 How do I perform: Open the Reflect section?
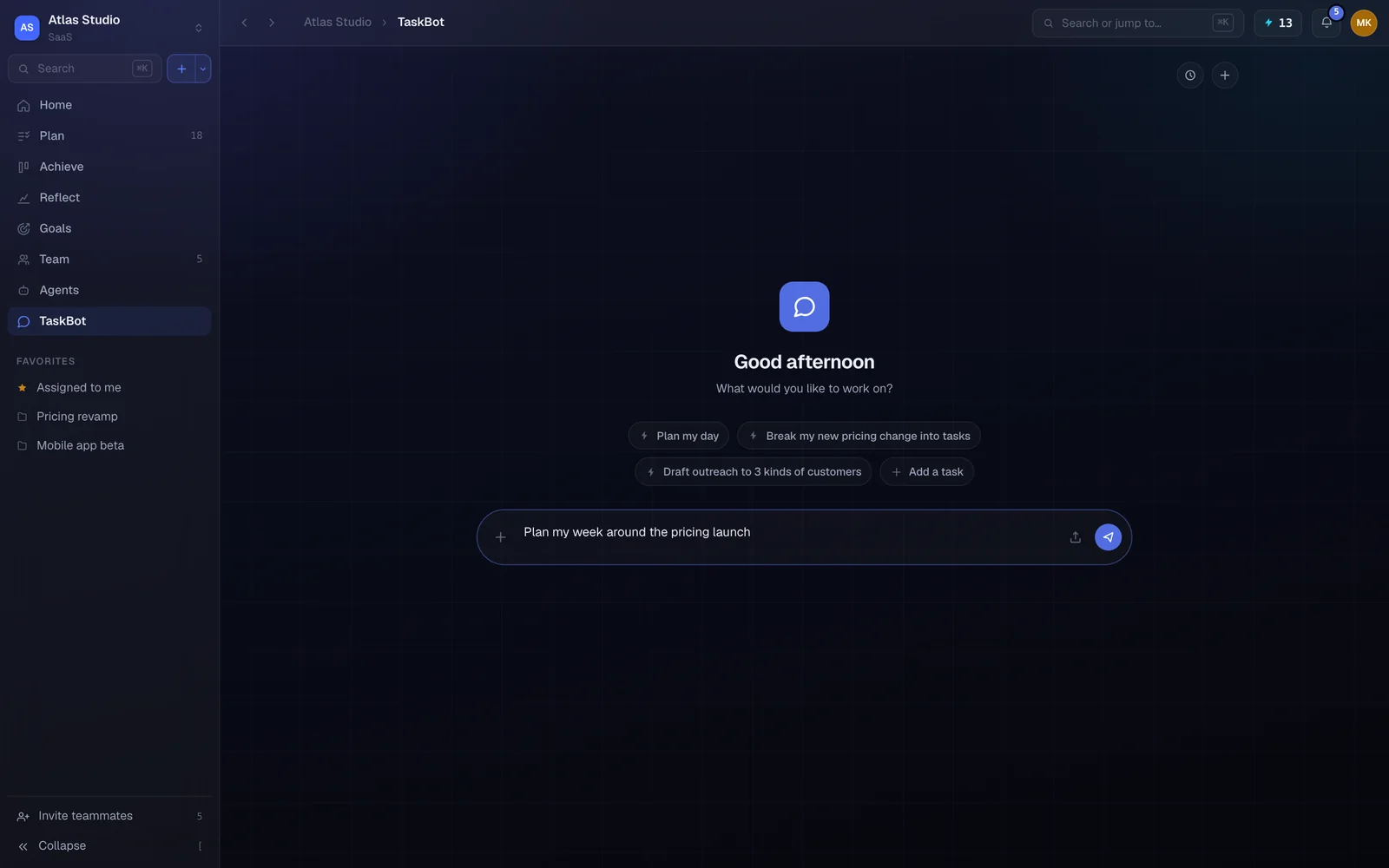pos(109,198)
